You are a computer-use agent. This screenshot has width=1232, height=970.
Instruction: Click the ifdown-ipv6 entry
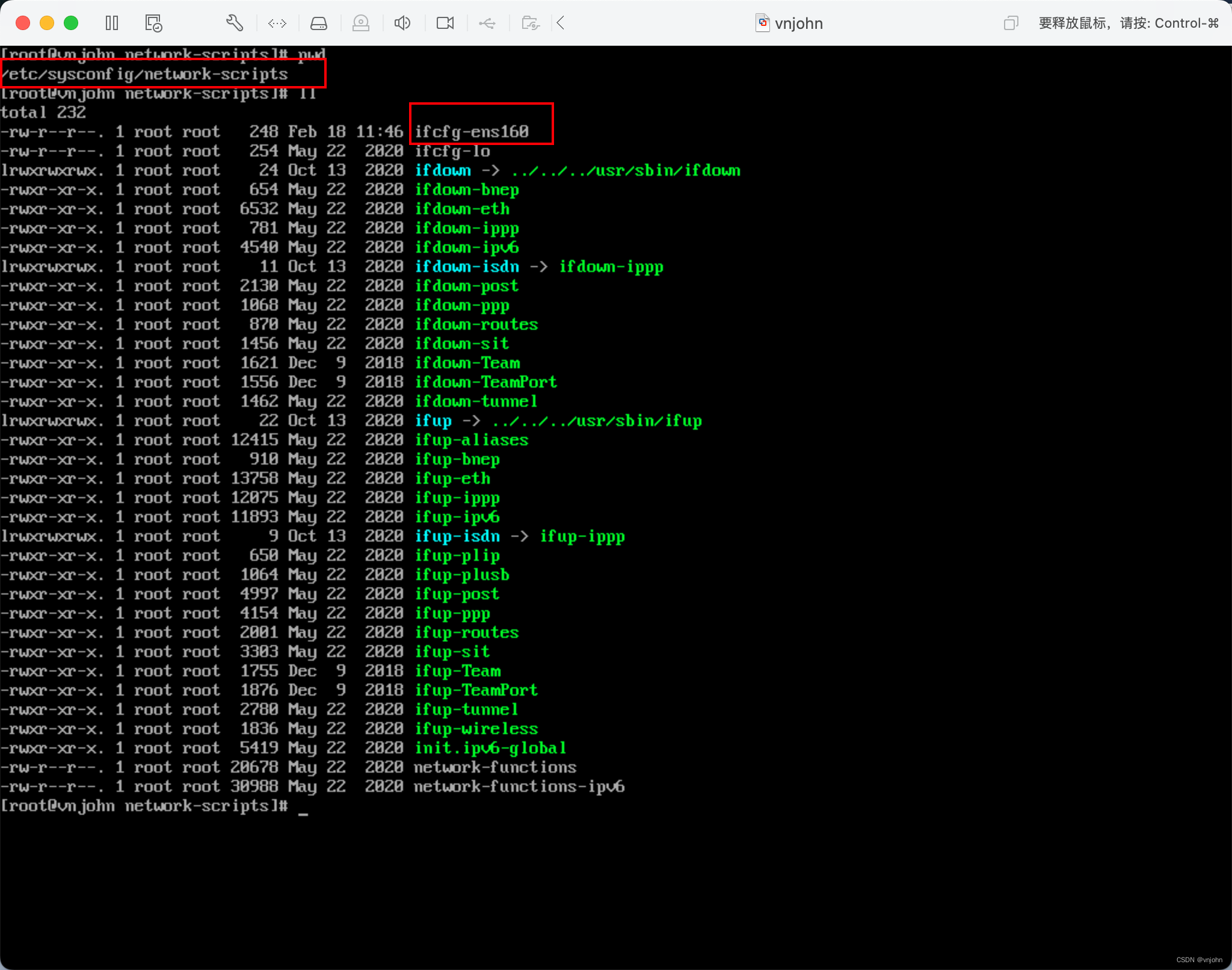(467, 247)
